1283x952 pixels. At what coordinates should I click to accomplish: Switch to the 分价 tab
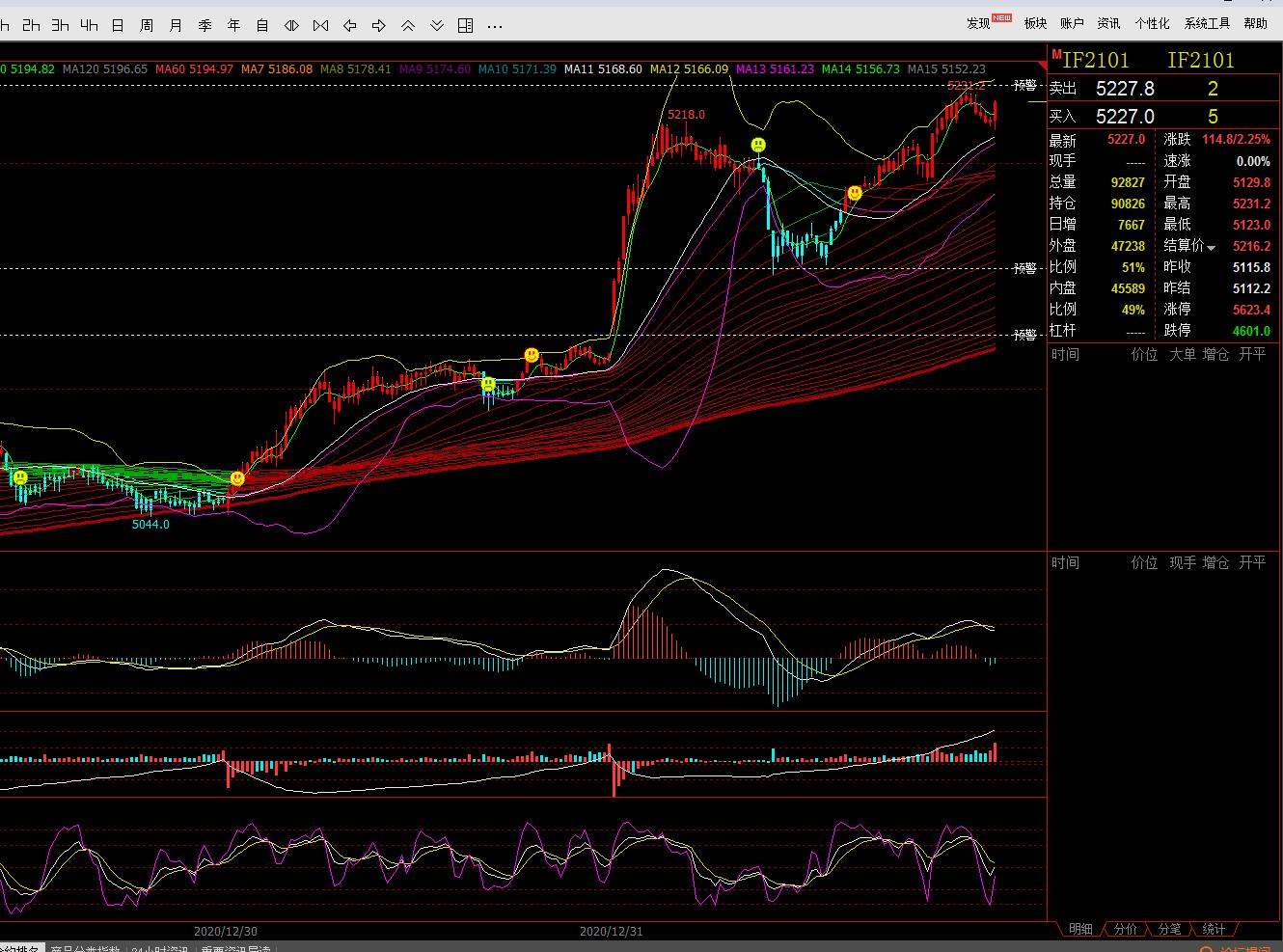pos(1126,929)
